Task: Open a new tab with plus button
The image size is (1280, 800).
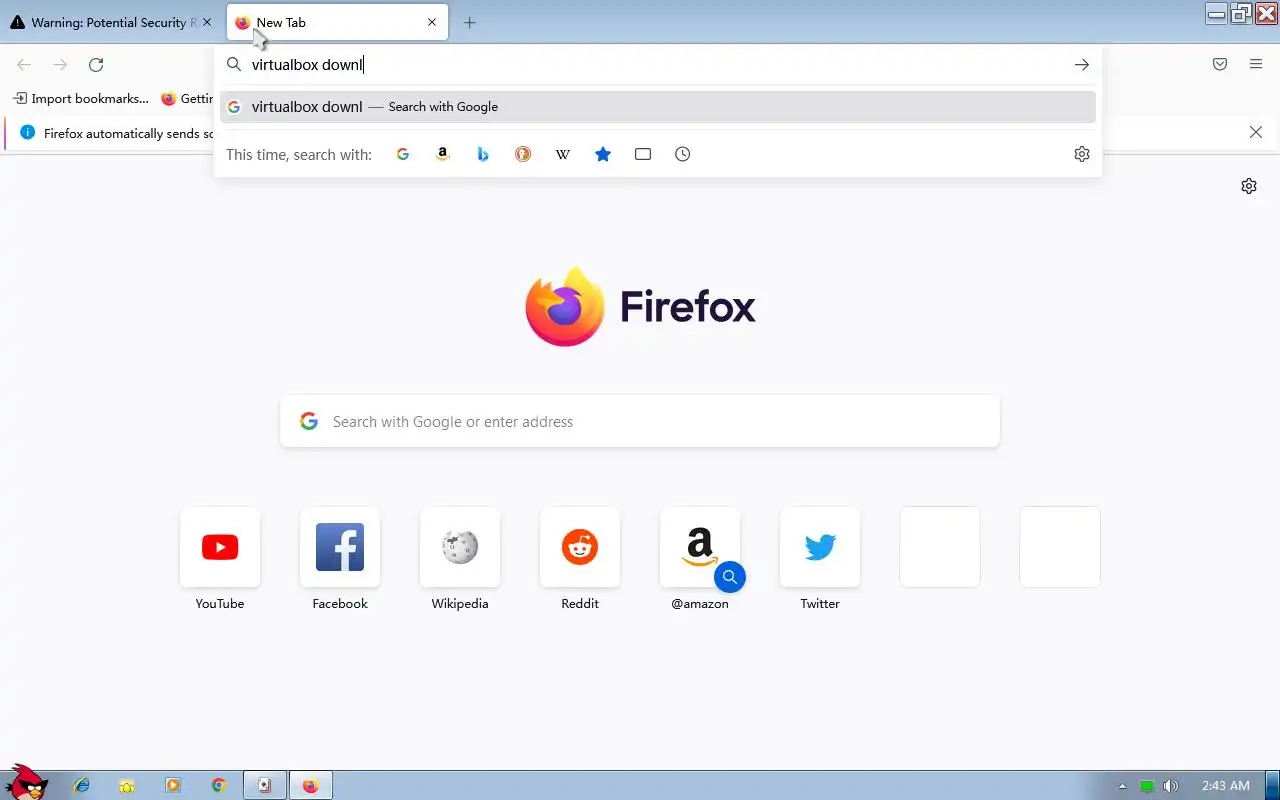Action: point(469,22)
